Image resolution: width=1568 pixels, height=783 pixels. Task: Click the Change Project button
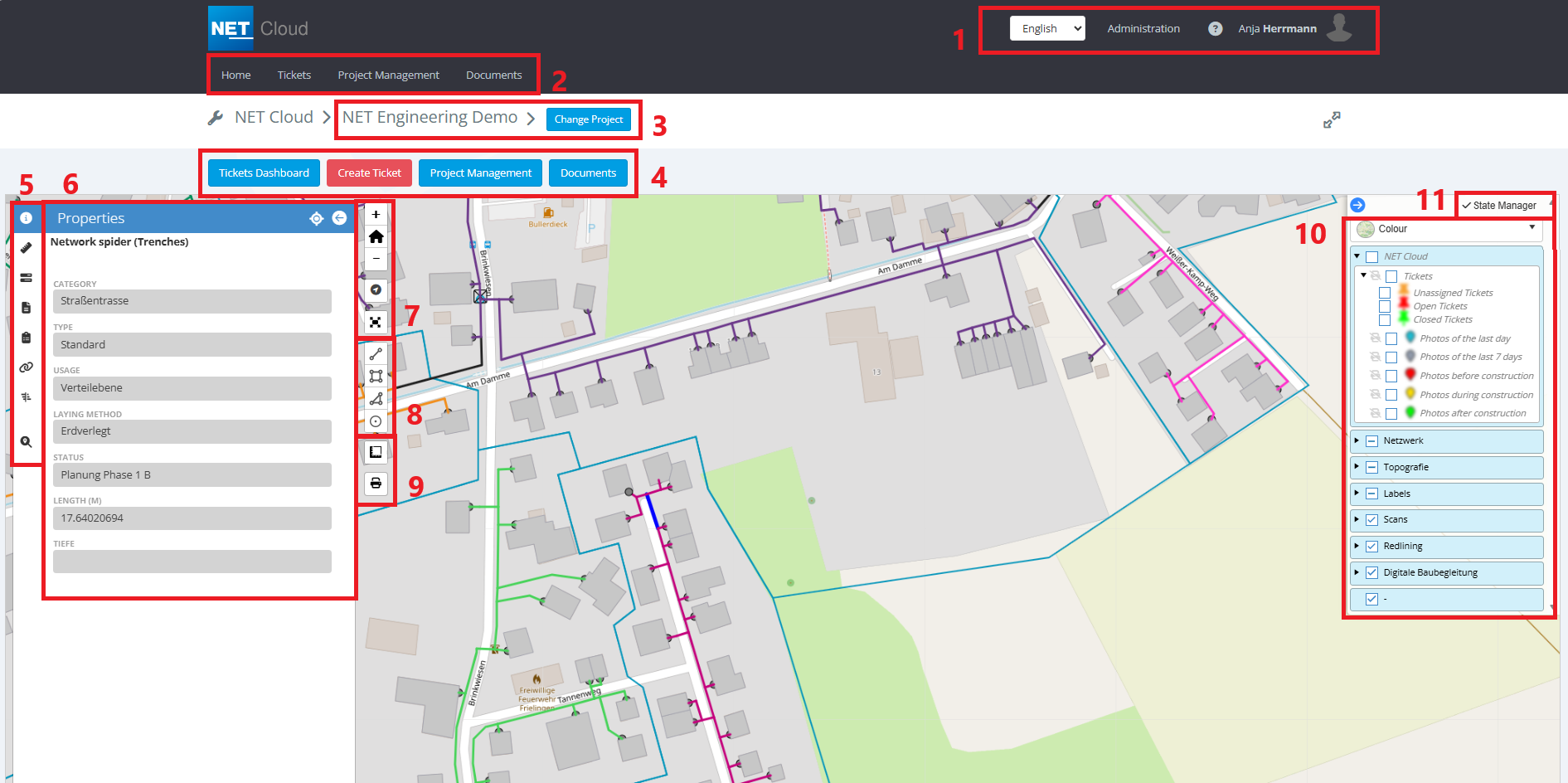[588, 119]
